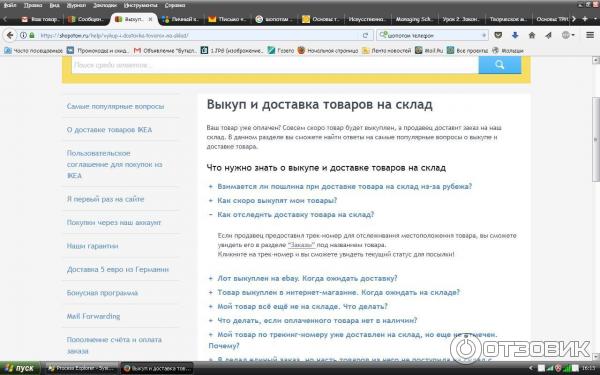The width and height of the screenshot is (600, 375).
Task: Expand 'Взимается ли пошлина при доставке' question
Action: click(x=344, y=186)
